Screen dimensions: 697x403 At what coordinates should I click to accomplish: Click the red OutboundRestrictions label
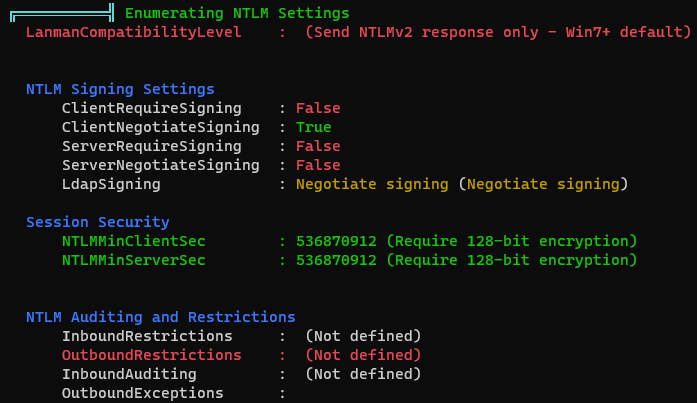[152, 355]
